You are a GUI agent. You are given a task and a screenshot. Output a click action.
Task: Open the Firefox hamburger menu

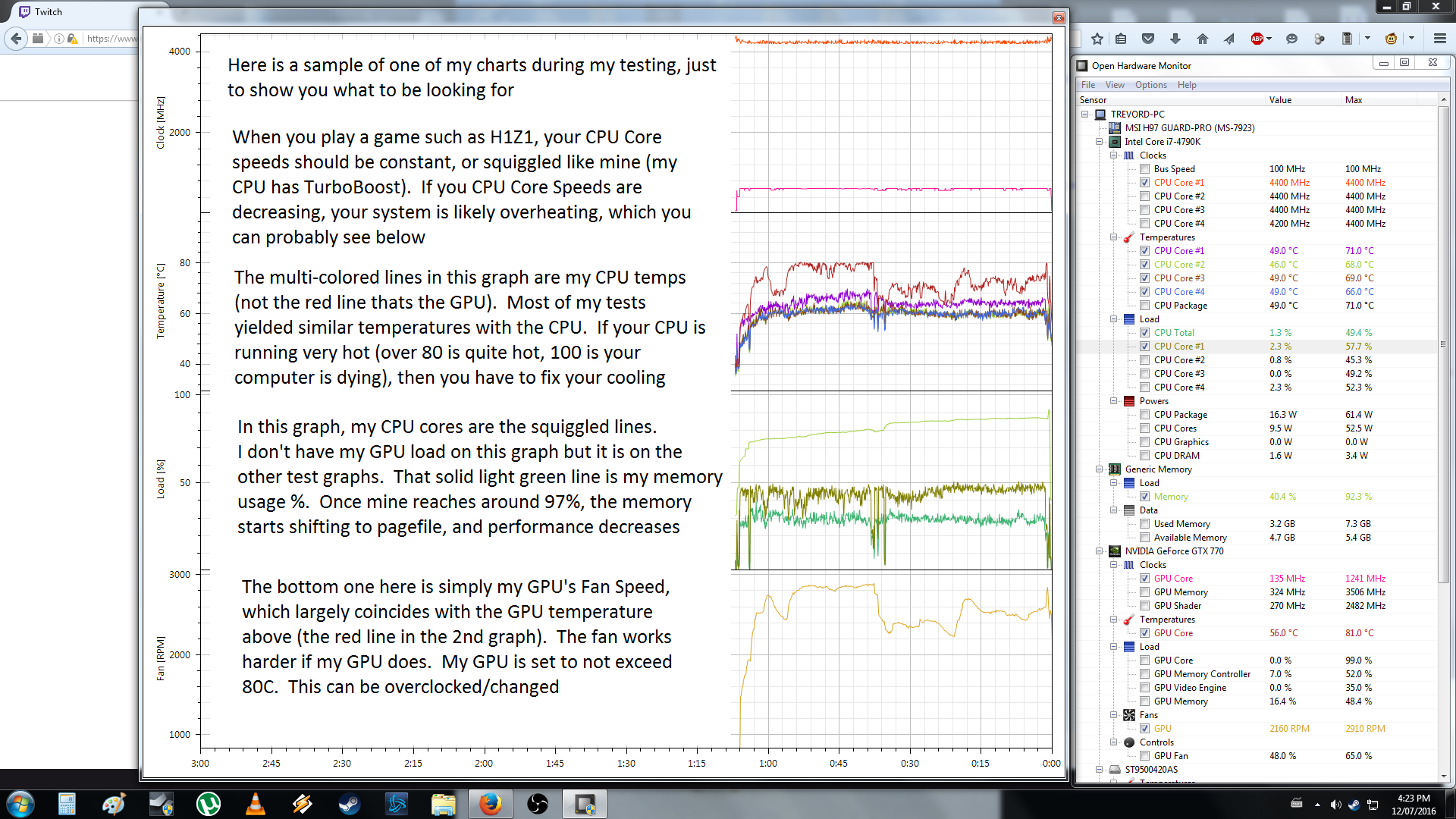[1439, 39]
